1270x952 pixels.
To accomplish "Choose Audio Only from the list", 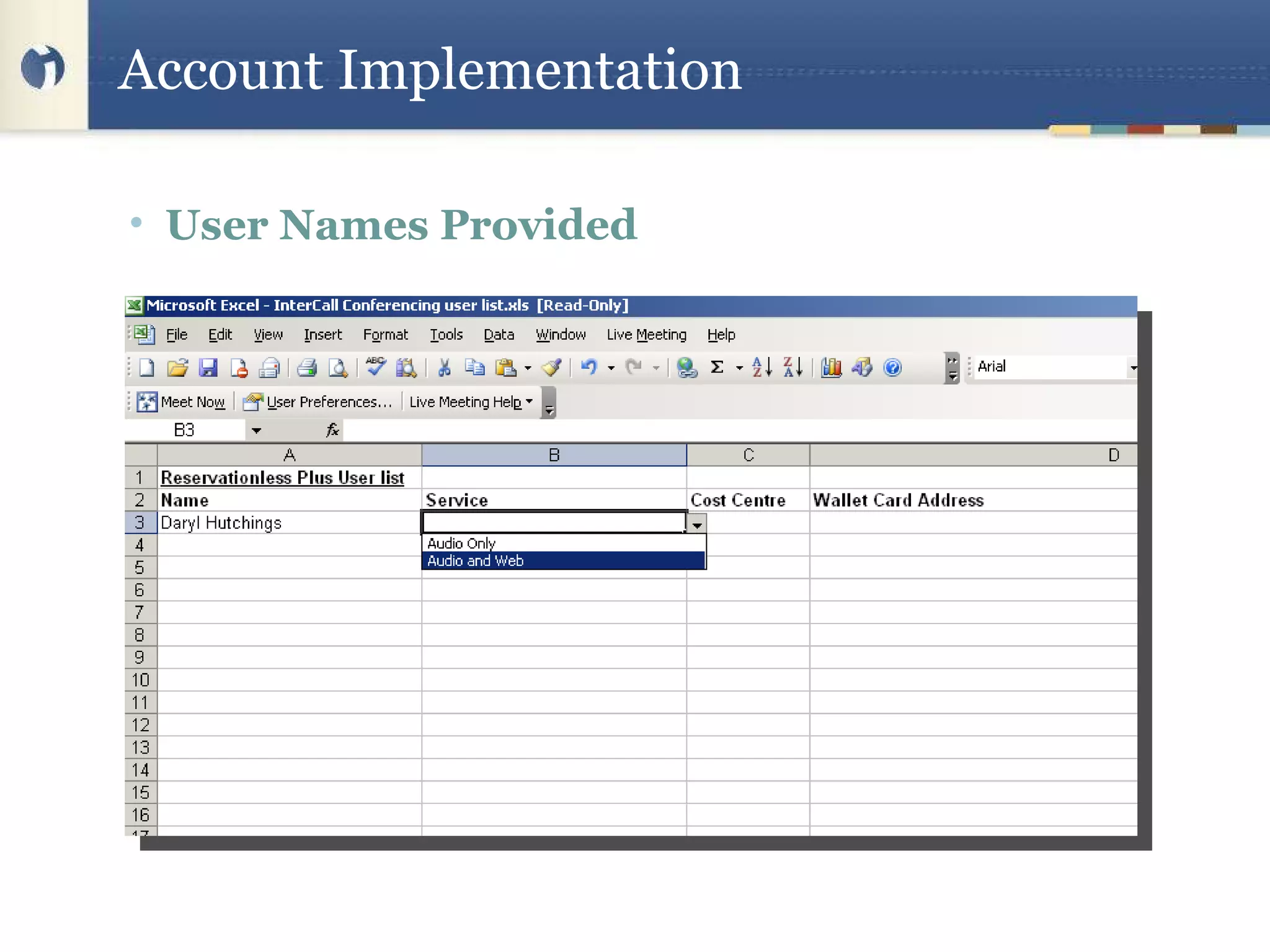I will click(x=564, y=543).
